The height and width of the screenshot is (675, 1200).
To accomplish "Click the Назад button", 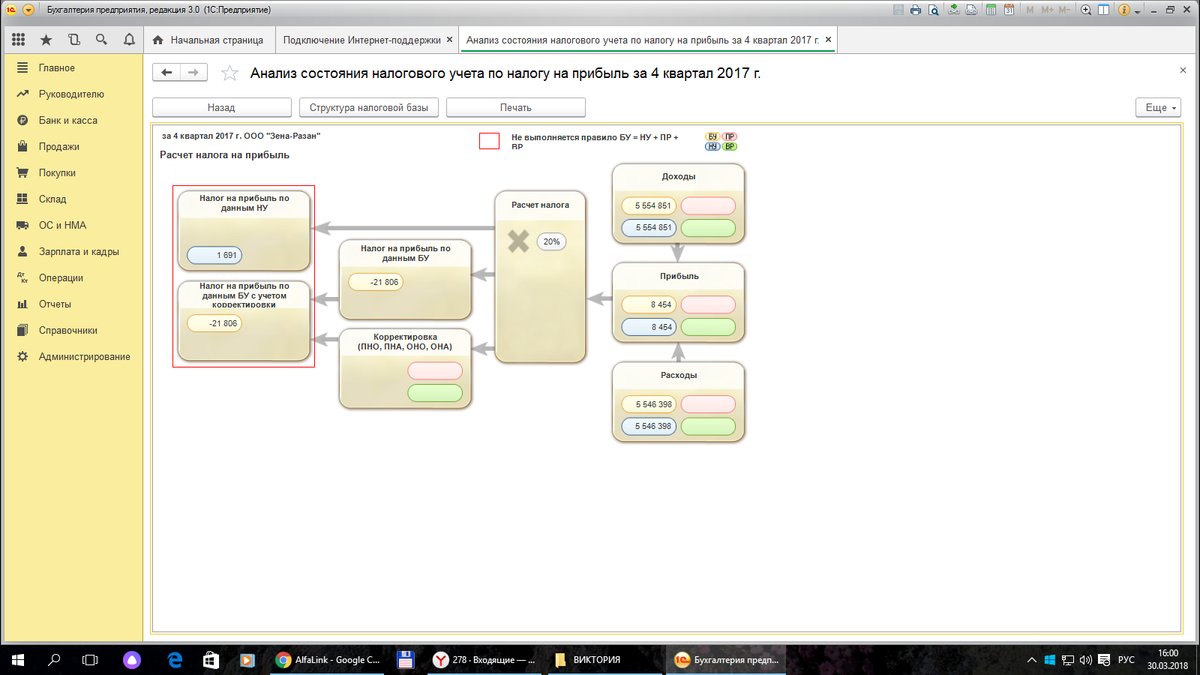I will coord(221,107).
